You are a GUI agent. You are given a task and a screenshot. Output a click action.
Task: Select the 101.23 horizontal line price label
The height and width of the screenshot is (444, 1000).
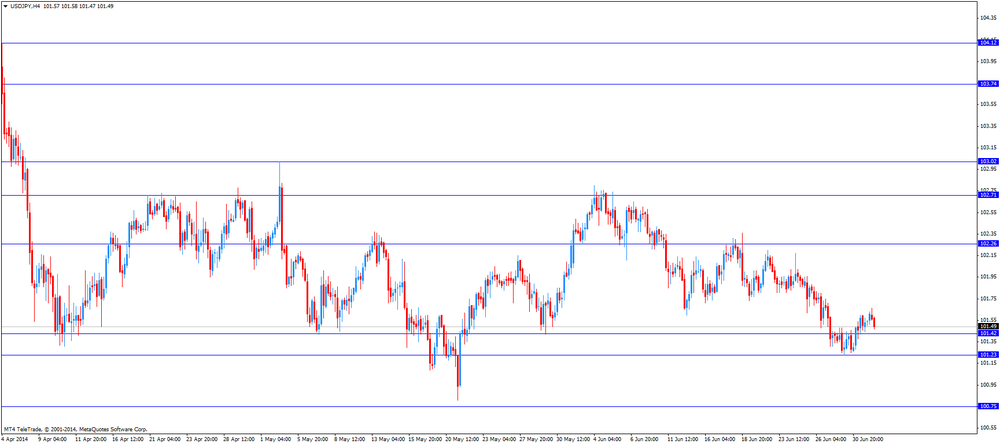point(988,355)
